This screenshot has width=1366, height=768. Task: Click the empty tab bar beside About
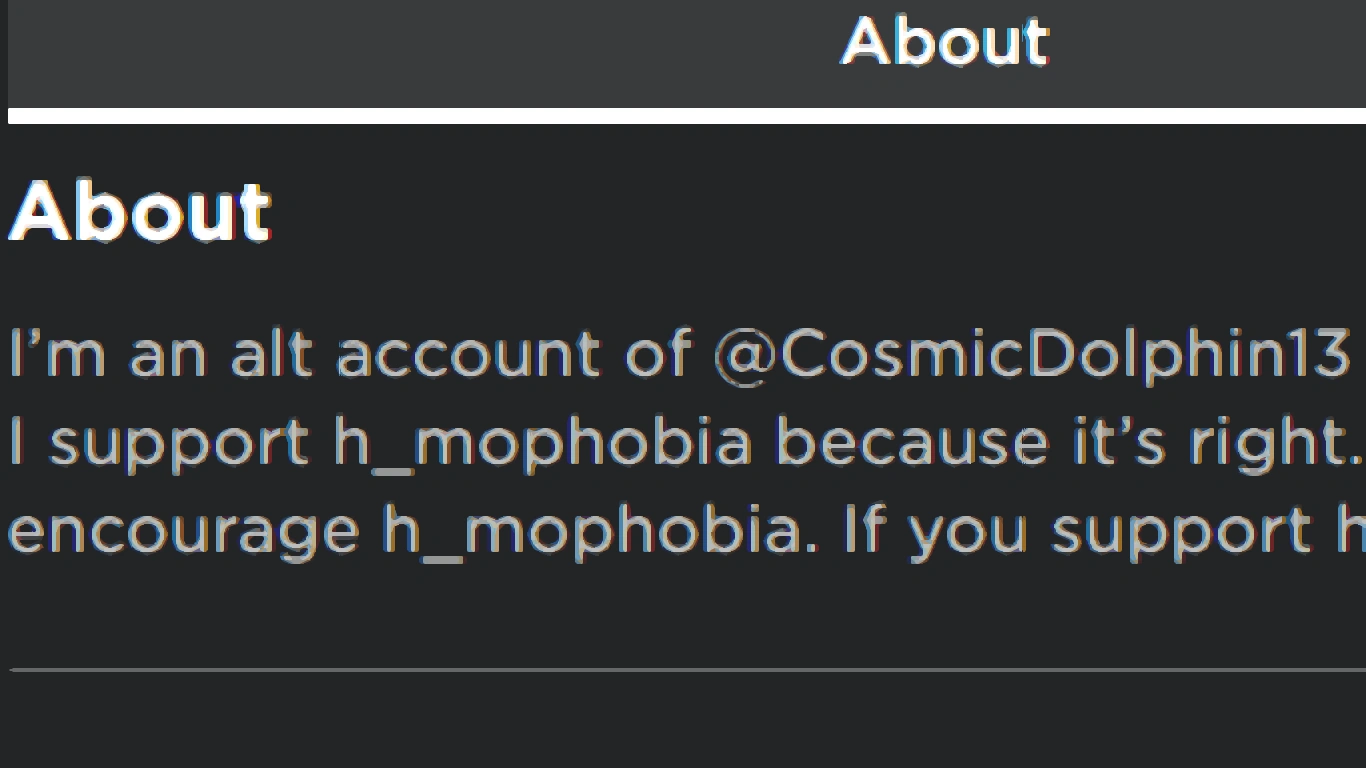(x=400, y=50)
